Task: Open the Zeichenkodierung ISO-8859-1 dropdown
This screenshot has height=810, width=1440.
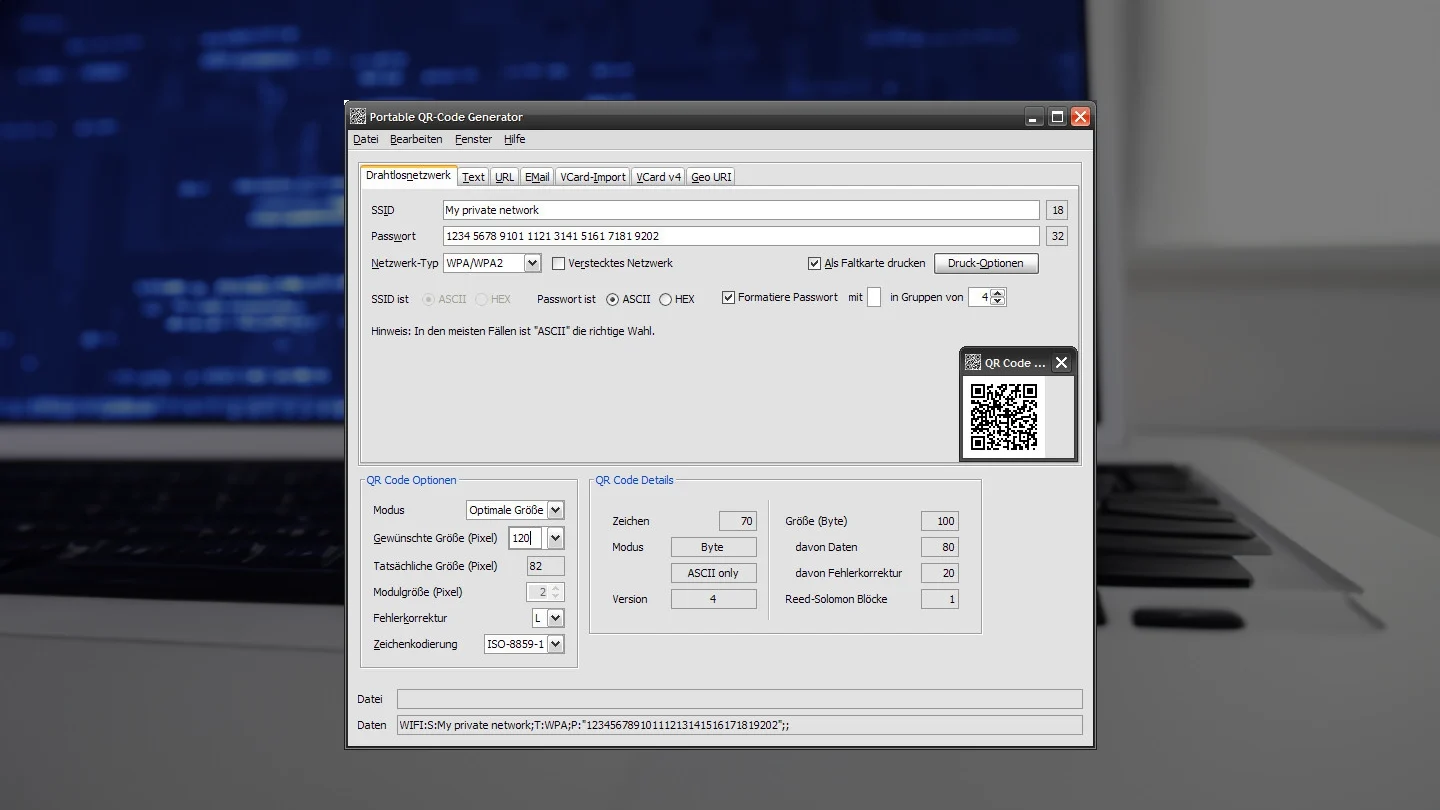Action: [x=524, y=644]
